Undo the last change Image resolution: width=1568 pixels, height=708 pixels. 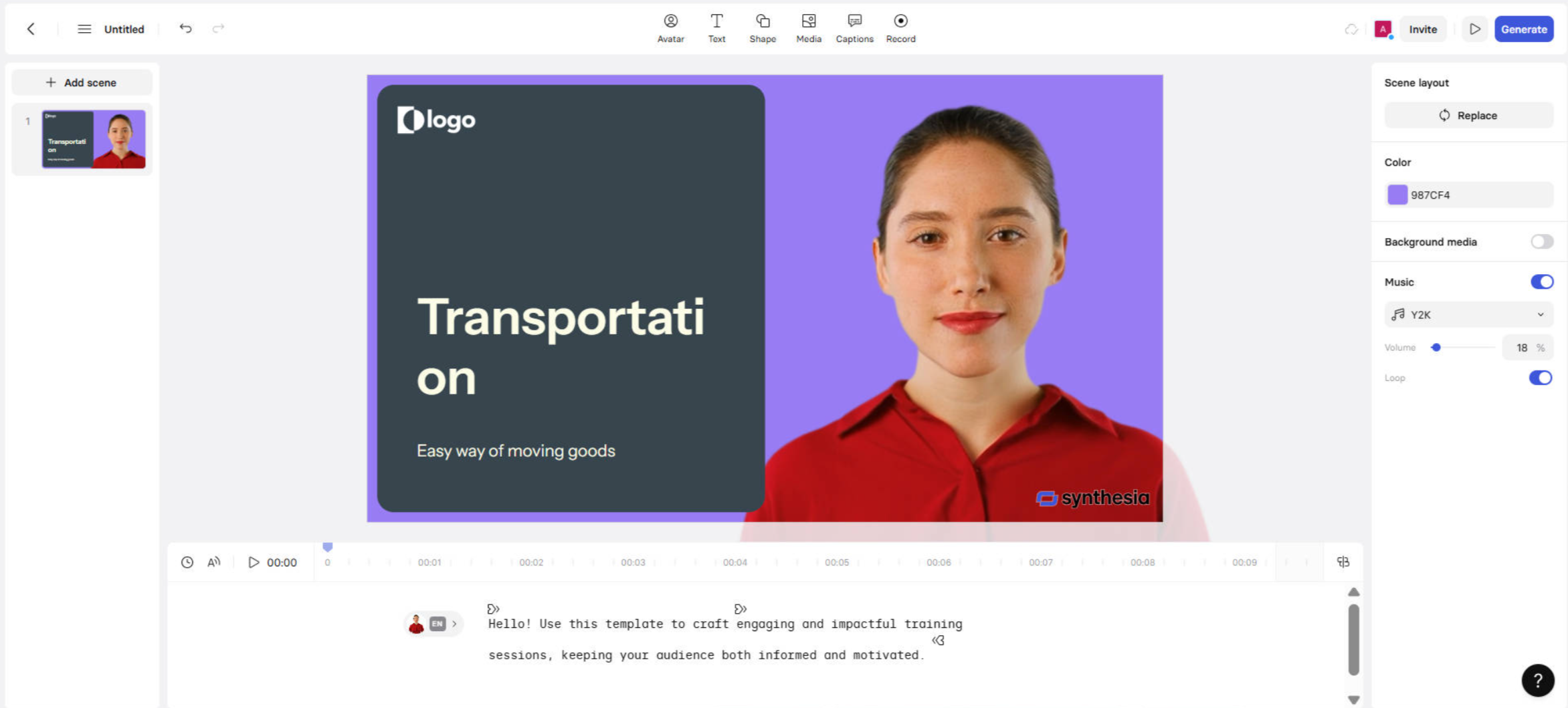point(186,28)
